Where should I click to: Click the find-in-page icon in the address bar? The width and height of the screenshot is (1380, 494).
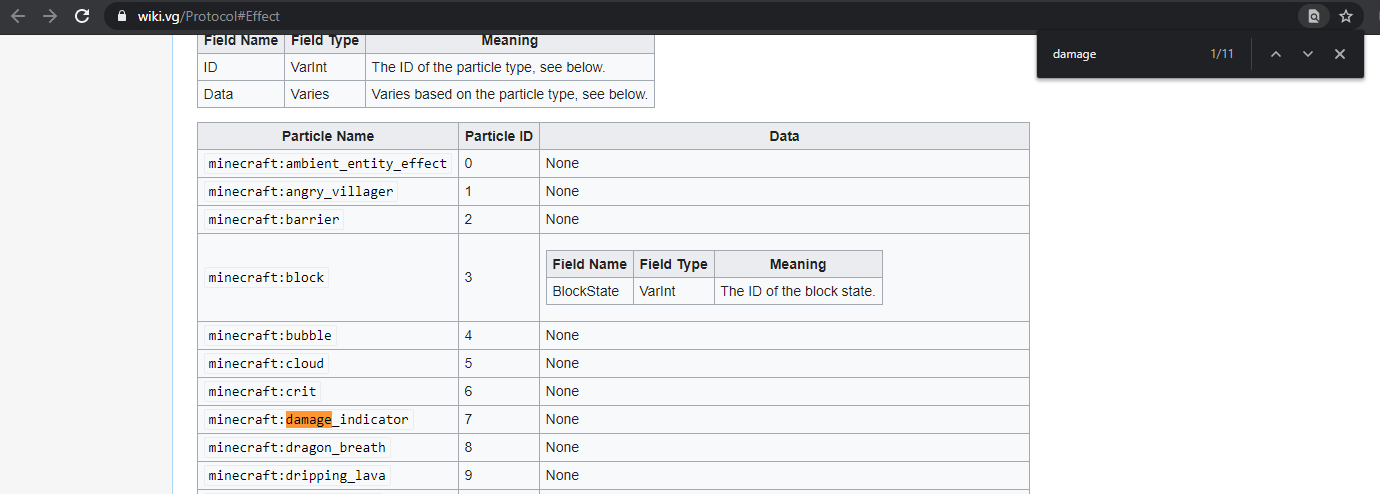click(x=1314, y=16)
